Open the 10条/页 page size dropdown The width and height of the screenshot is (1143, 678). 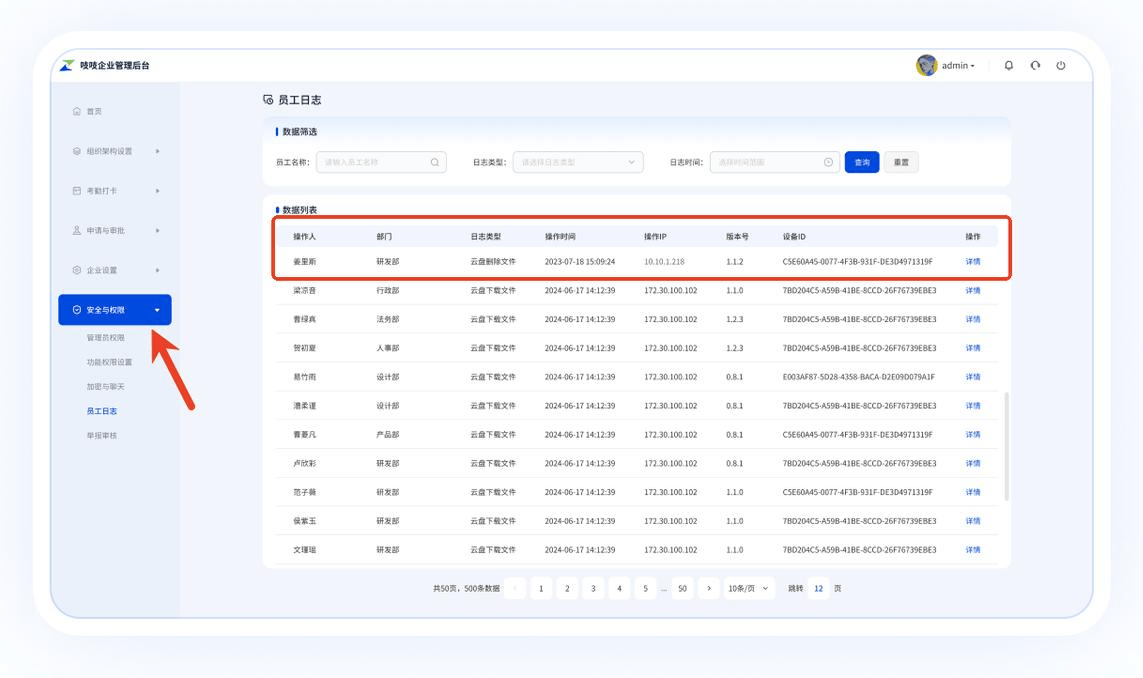point(749,588)
